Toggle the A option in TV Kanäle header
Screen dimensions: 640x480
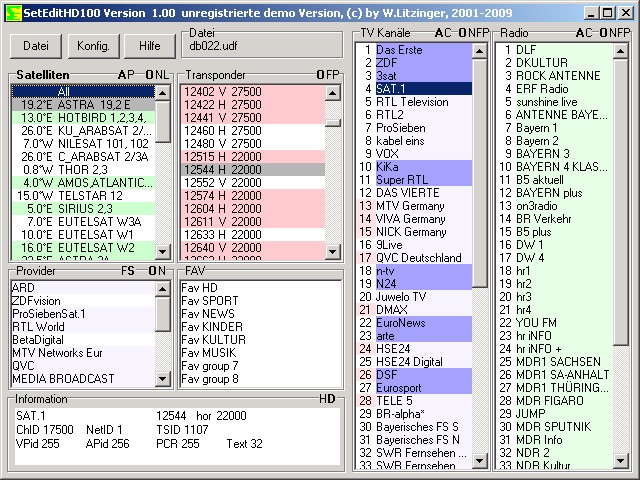pyautogui.click(x=439, y=33)
